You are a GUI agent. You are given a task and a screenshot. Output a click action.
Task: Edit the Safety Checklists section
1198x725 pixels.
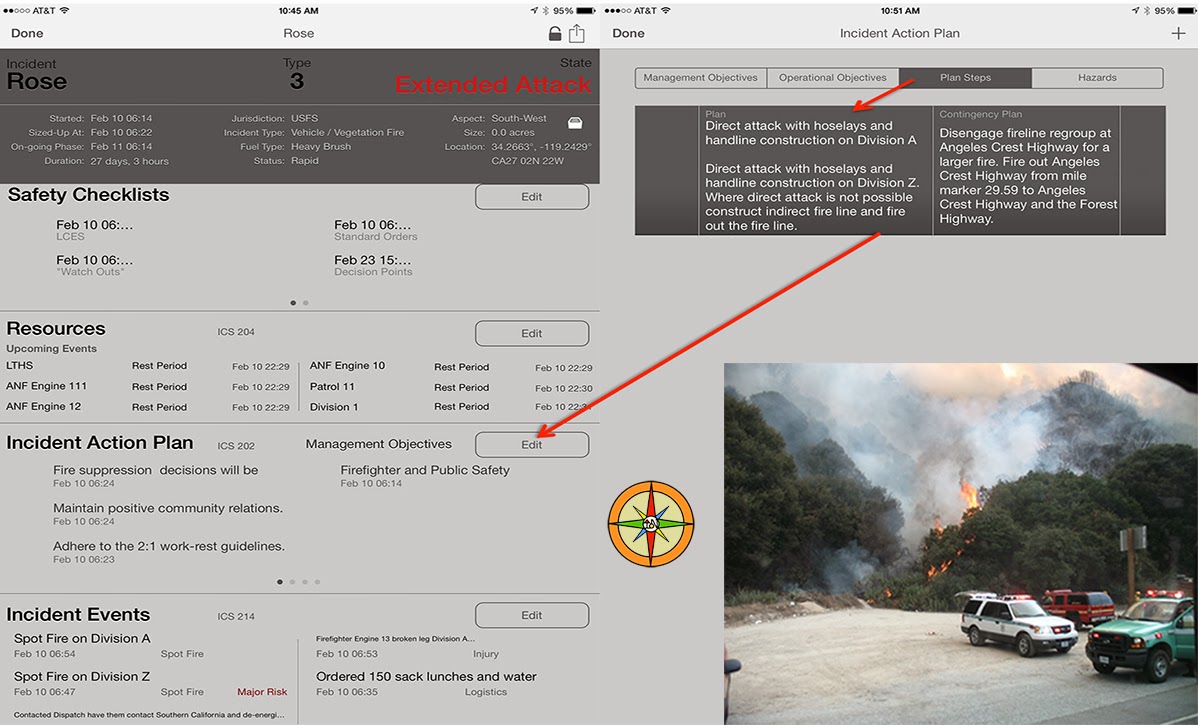click(x=531, y=196)
